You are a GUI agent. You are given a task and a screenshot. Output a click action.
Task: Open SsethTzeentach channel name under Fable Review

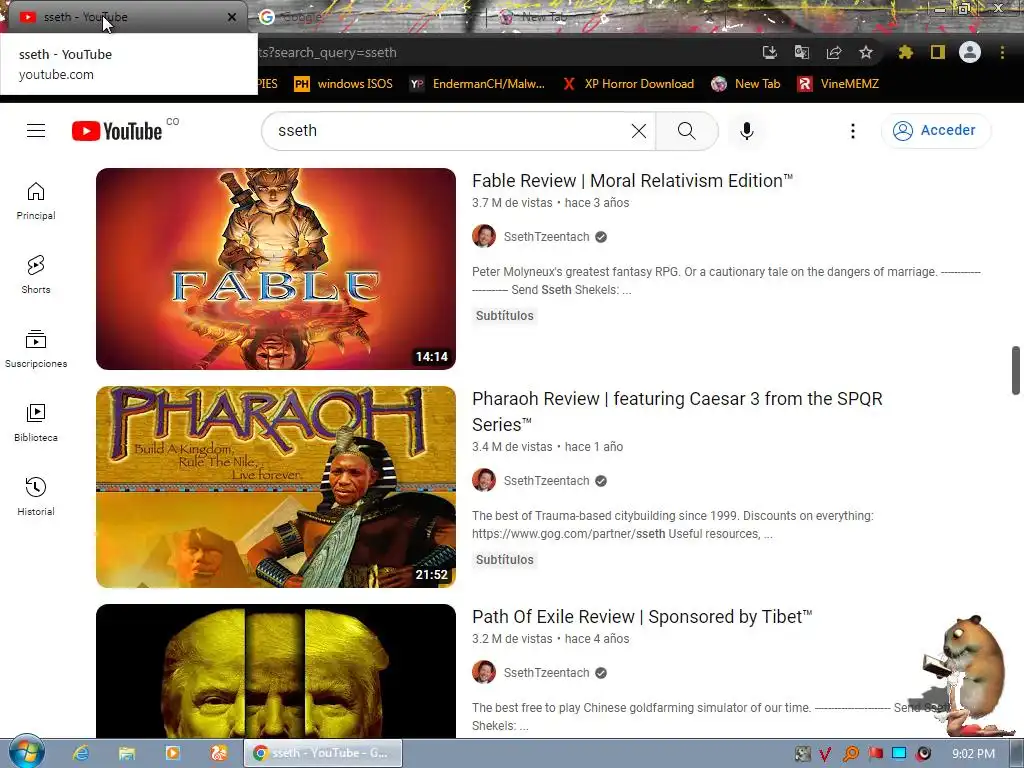coord(546,236)
